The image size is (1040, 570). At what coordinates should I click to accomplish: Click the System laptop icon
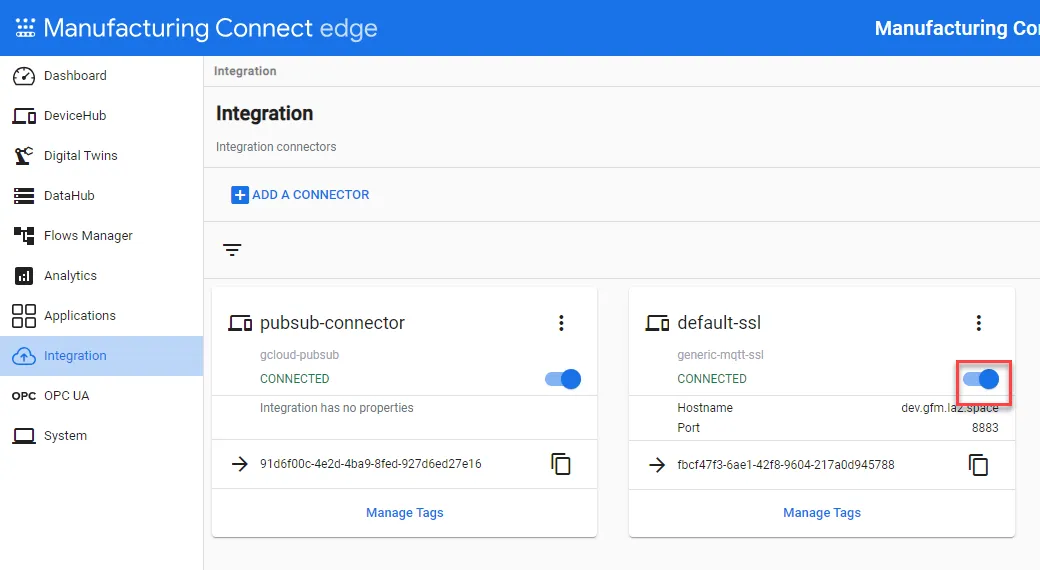(24, 436)
